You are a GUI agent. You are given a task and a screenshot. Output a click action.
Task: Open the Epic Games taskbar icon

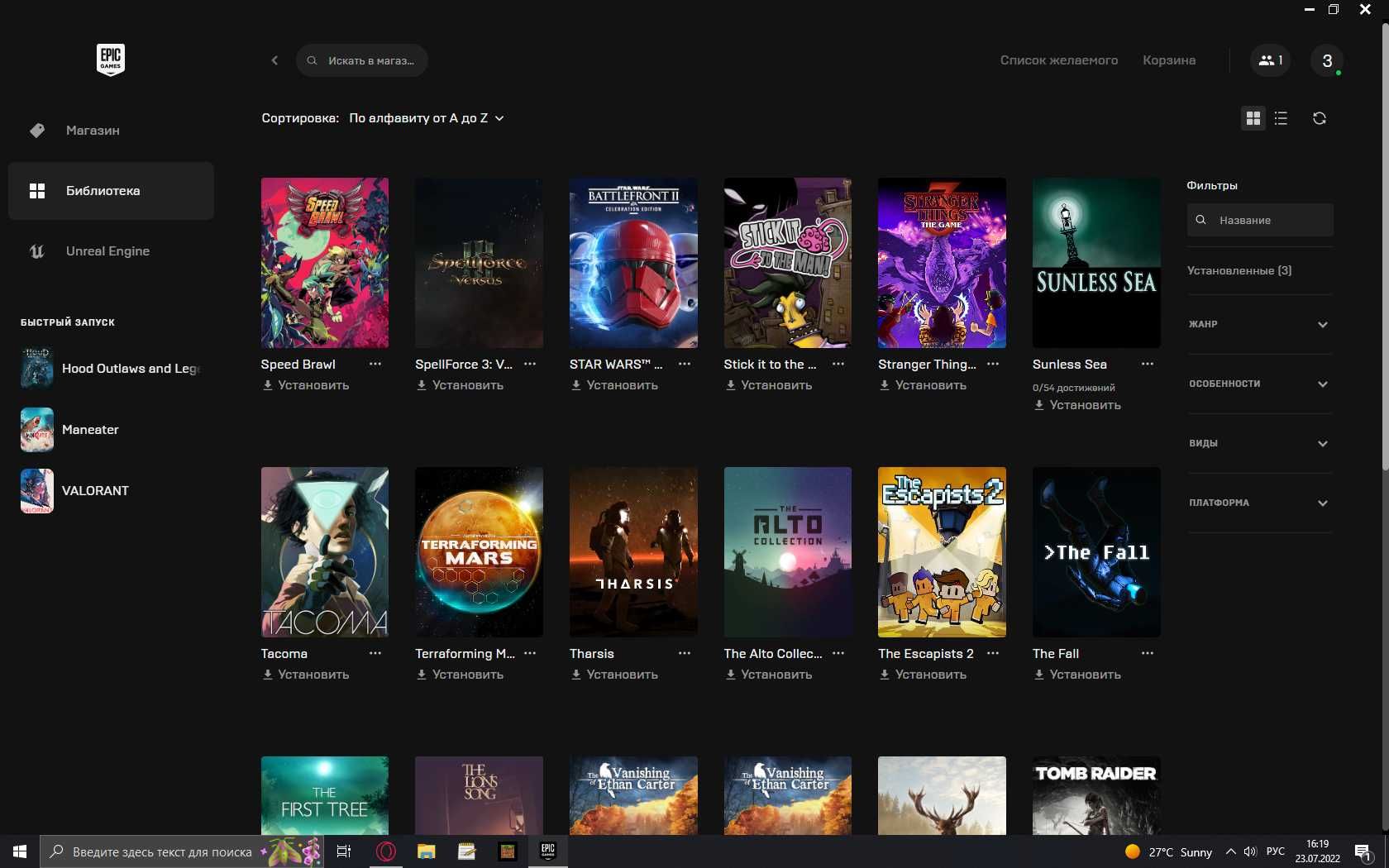(547, 851)
